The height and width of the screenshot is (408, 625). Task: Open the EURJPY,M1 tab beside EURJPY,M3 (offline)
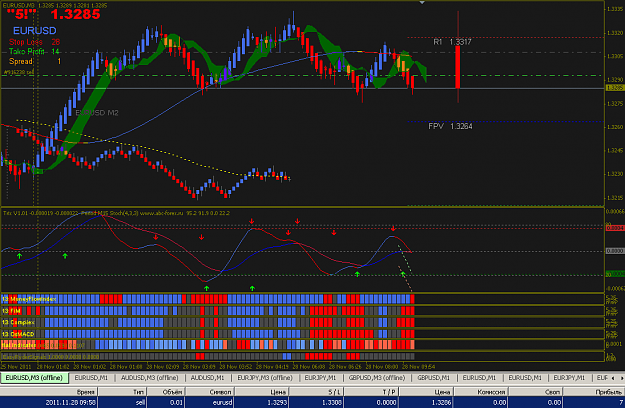pyautogui.click(x=320, y=377)
